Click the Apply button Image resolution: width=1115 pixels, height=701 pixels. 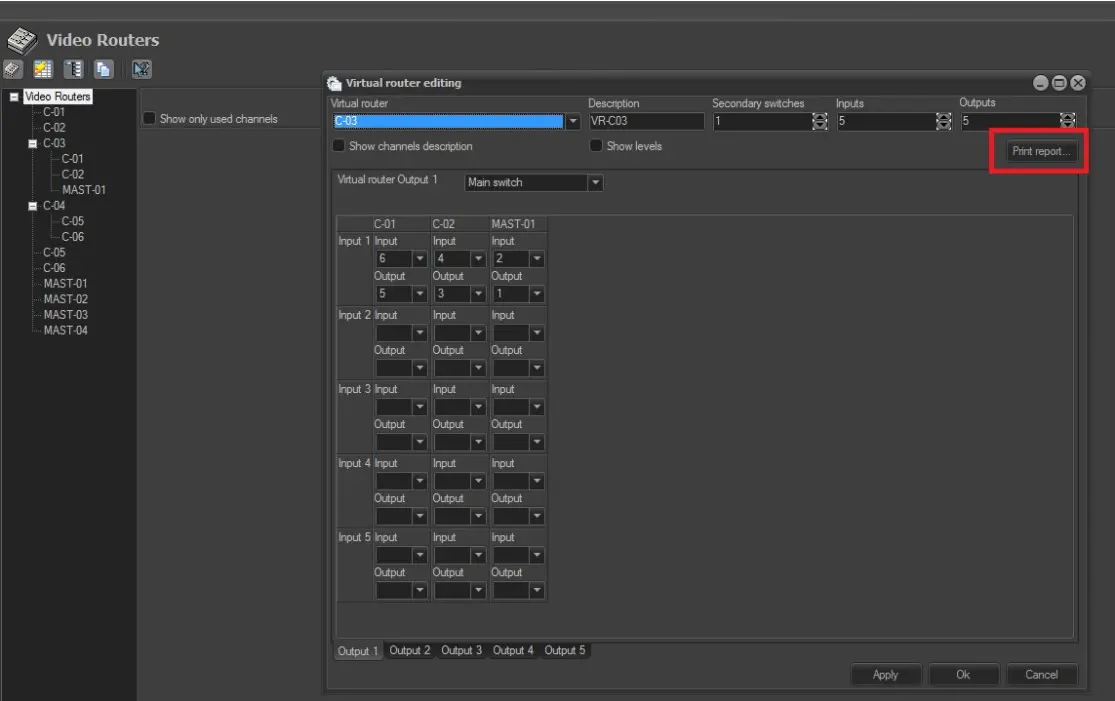(x=885, y=675)
